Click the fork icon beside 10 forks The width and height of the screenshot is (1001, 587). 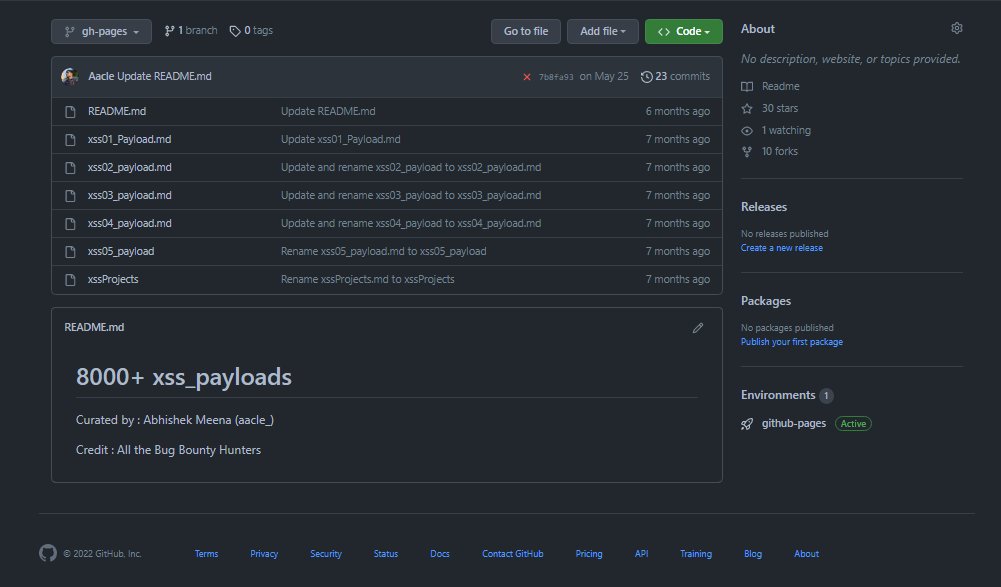(747, 152)
